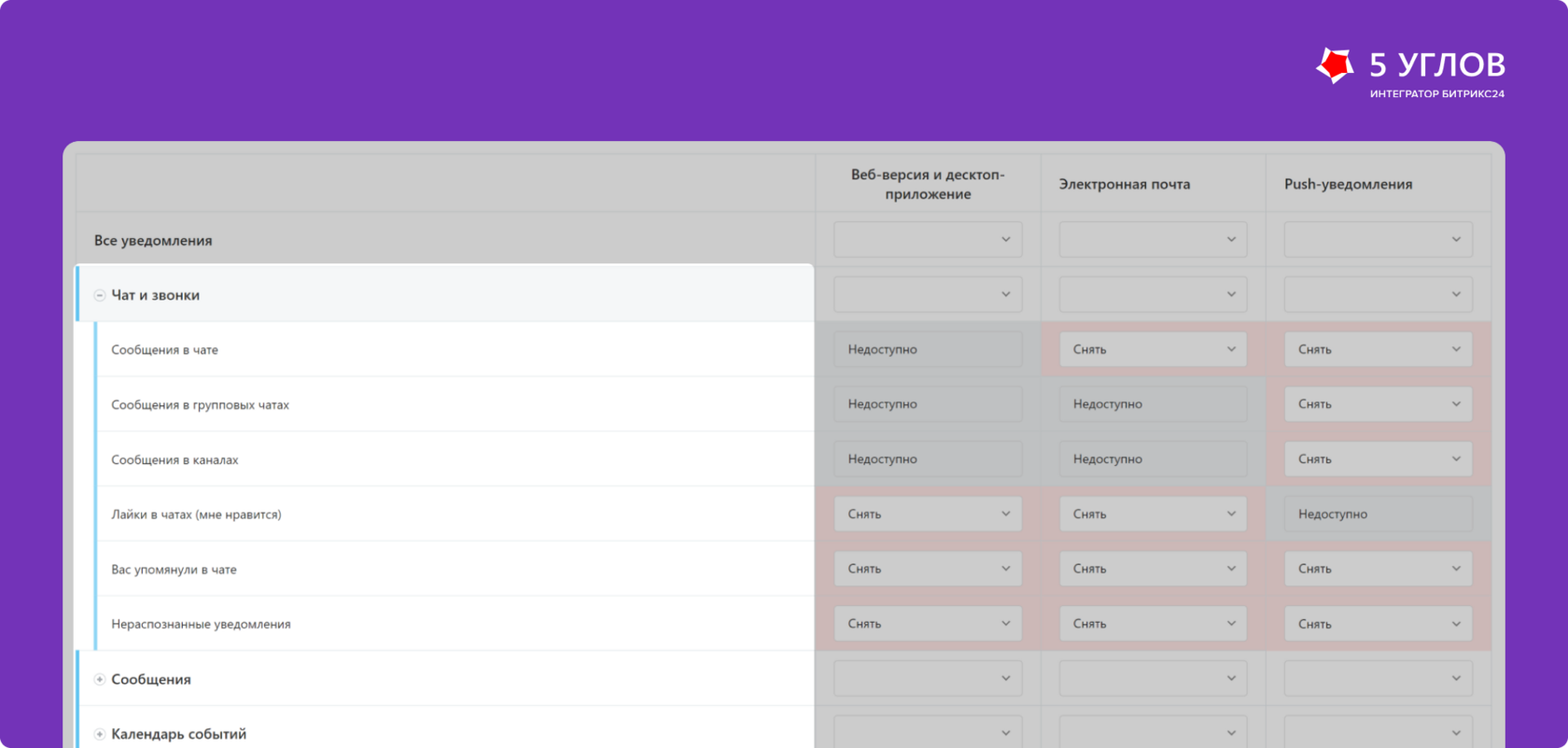Click the Веб-версия и десктоп-приложение column header
The height and width of the screenshot is (748, 1568).
(x=928, y=184)
